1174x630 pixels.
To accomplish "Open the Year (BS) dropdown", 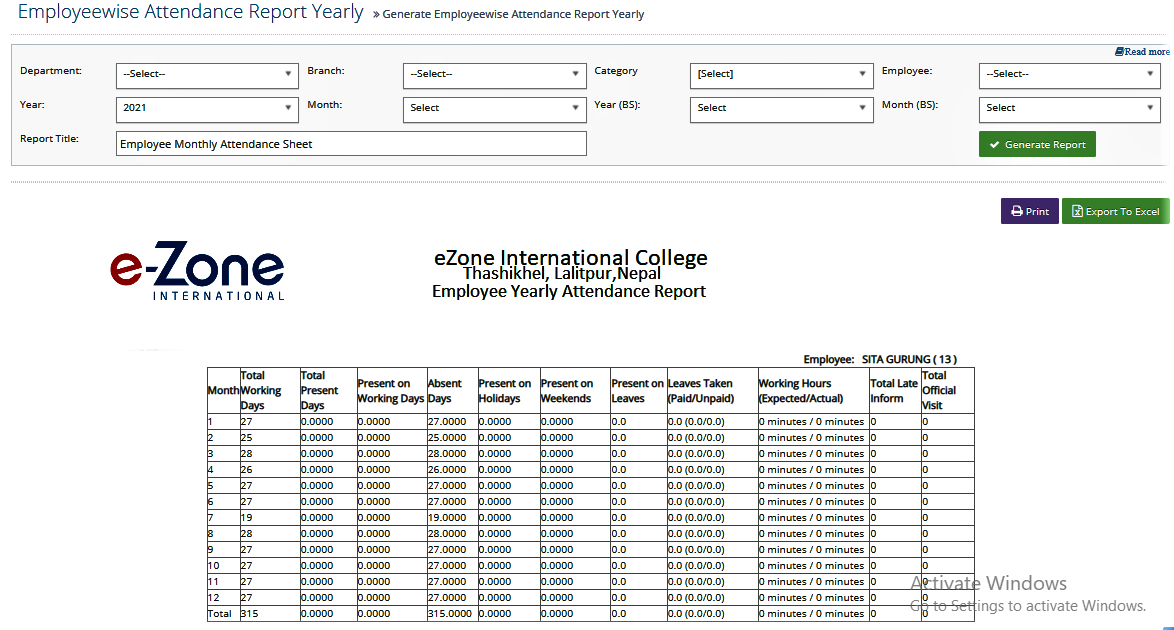I will [x=782, y=108].
